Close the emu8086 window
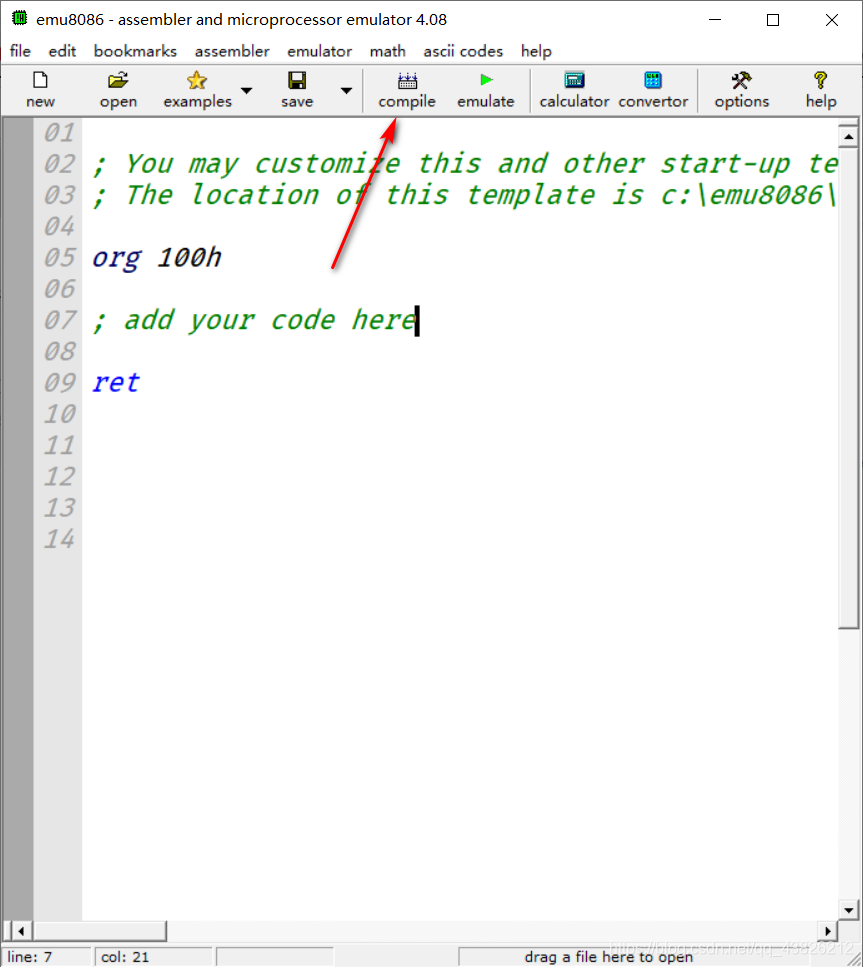Screen dimensions: 863x967 click(x=832, y=20)
